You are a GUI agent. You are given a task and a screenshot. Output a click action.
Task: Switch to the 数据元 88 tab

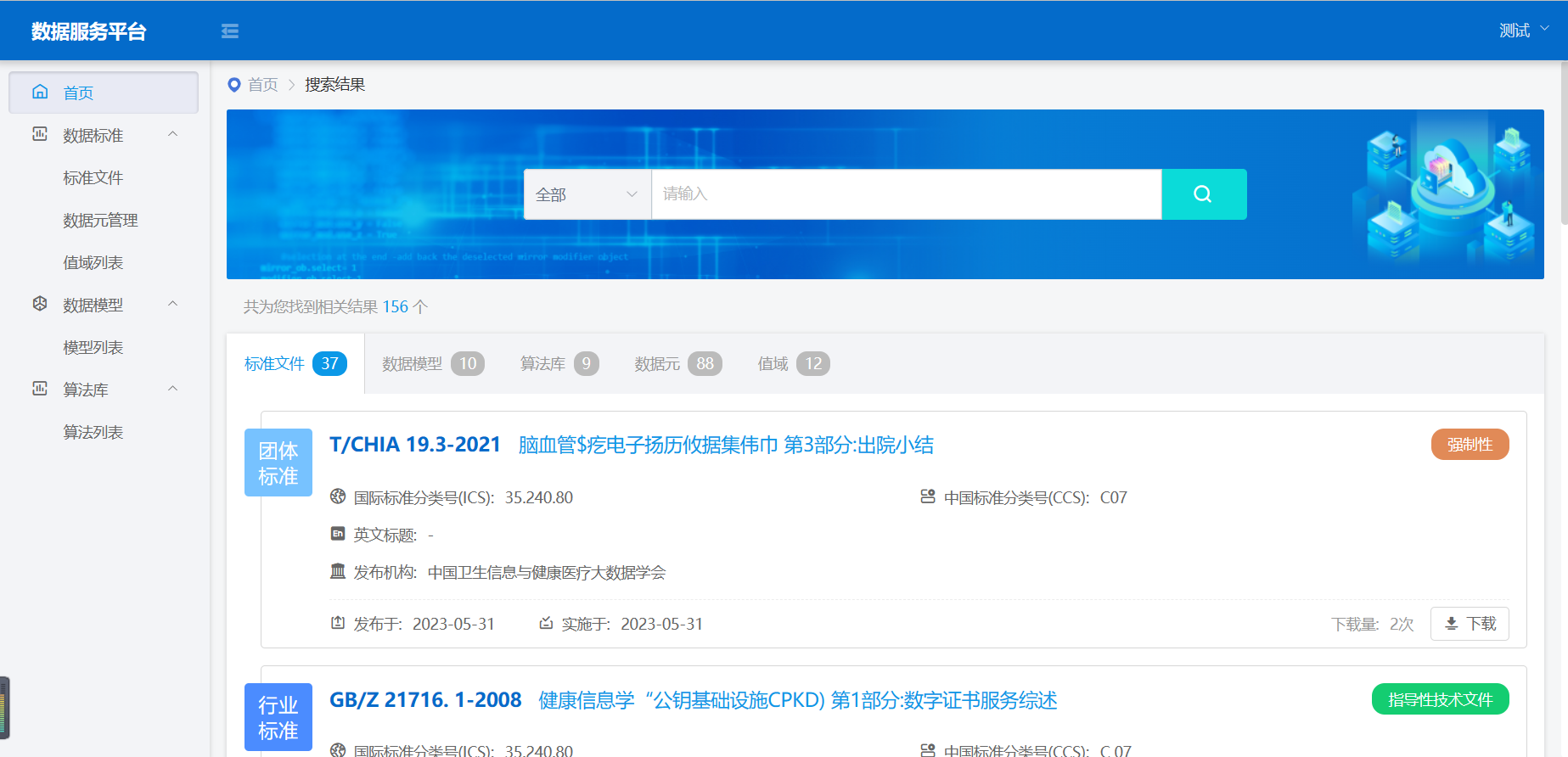(677, 363)
